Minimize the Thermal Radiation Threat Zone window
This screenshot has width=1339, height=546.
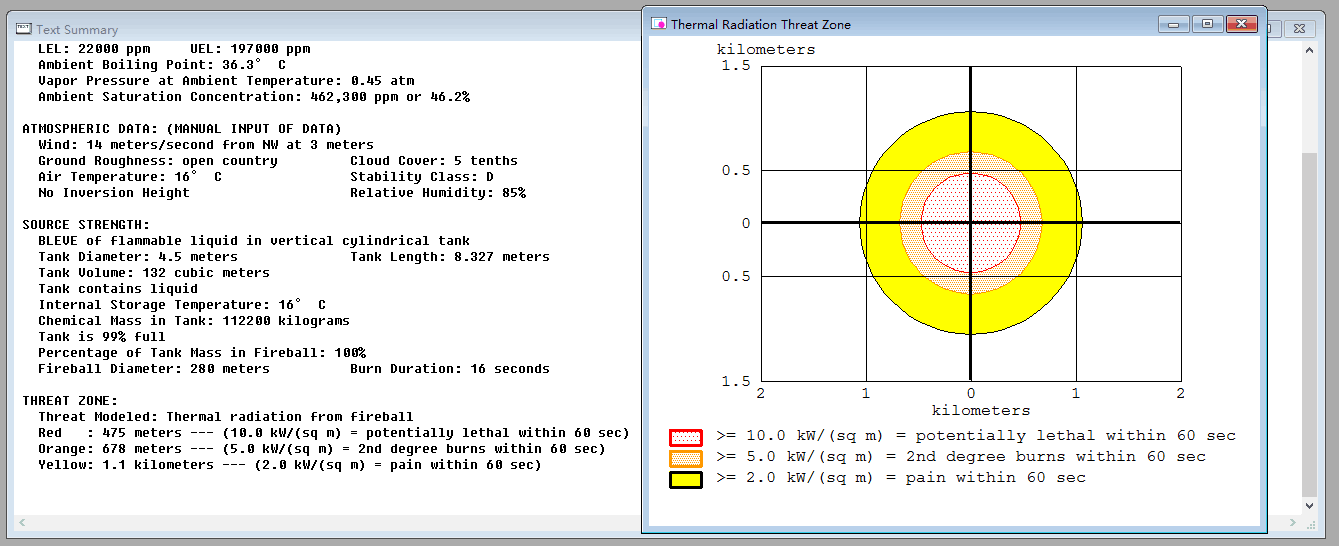tap(1175, 23)
